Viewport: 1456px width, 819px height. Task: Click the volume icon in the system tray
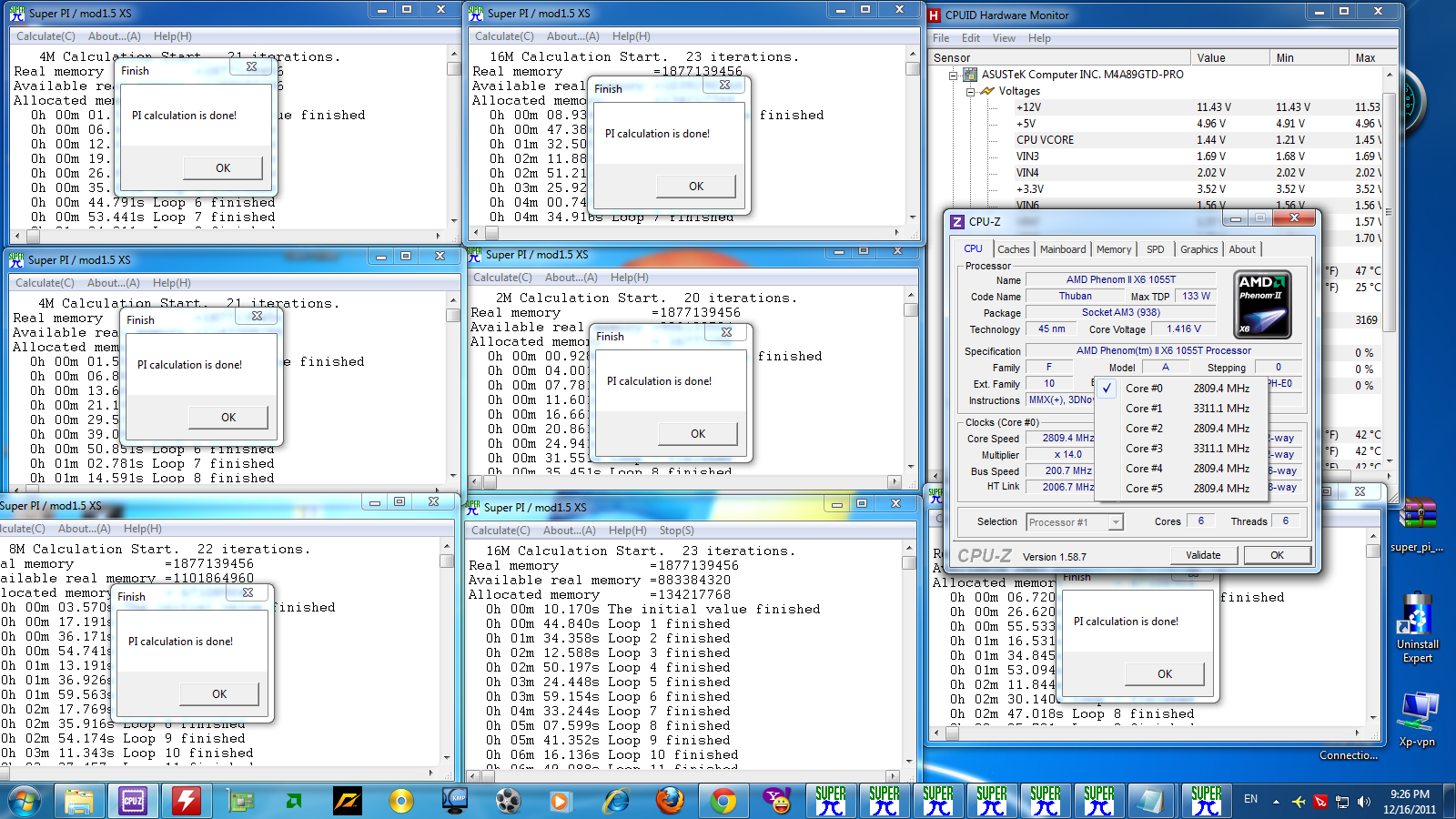tap(1363, 802)
